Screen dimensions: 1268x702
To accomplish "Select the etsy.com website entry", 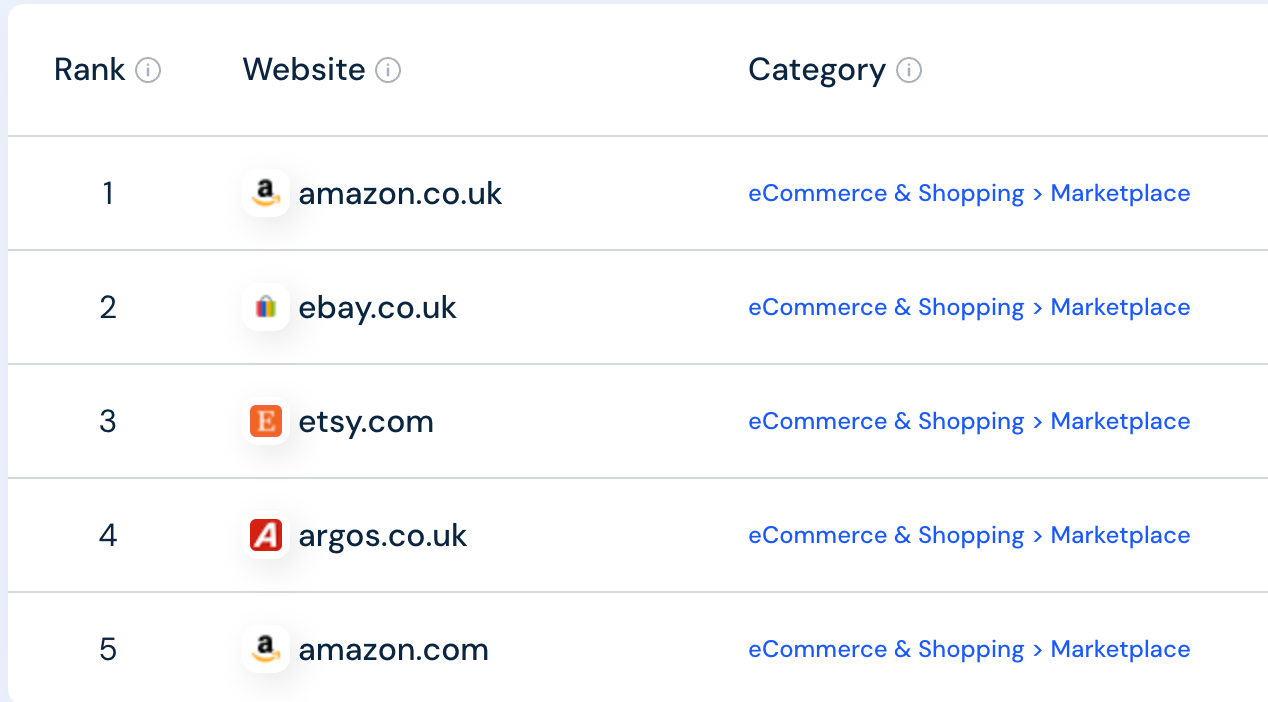I will pos(365,421).
